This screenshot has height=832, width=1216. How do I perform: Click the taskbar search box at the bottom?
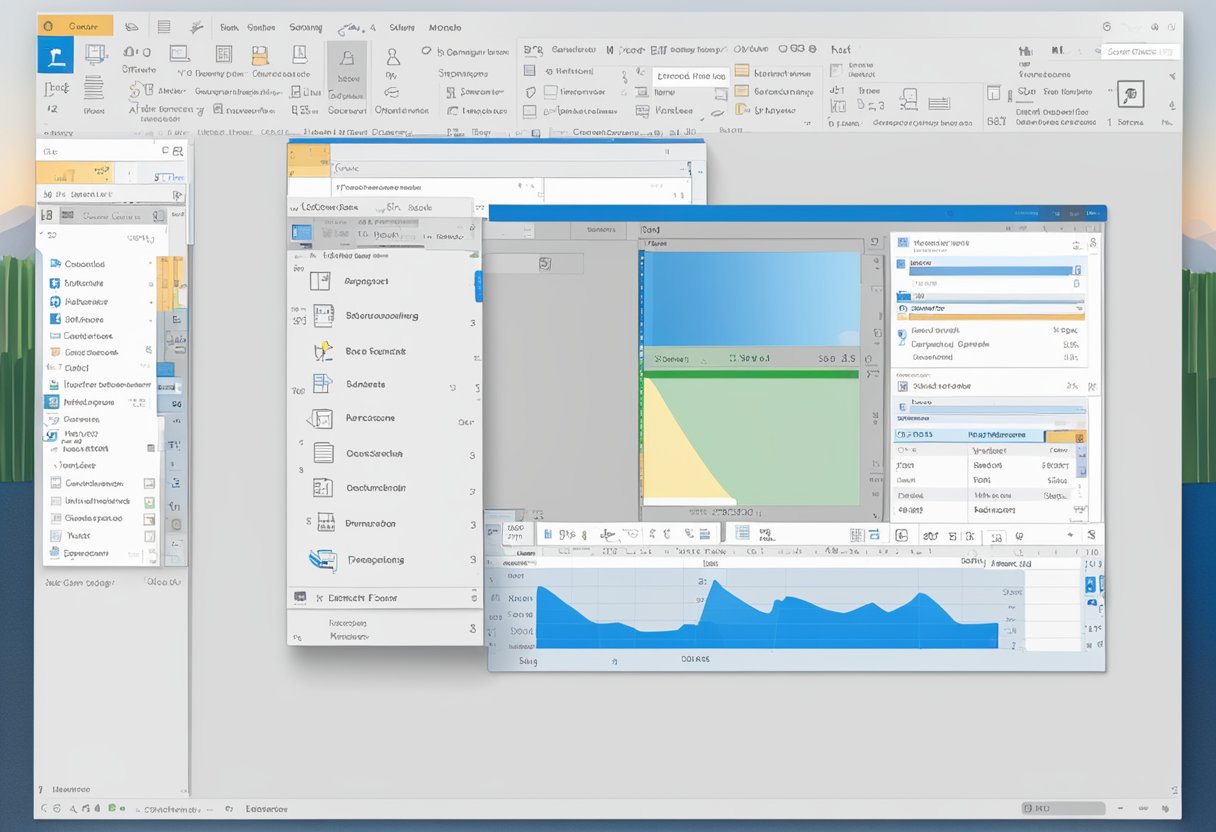tap(1064, 808)
